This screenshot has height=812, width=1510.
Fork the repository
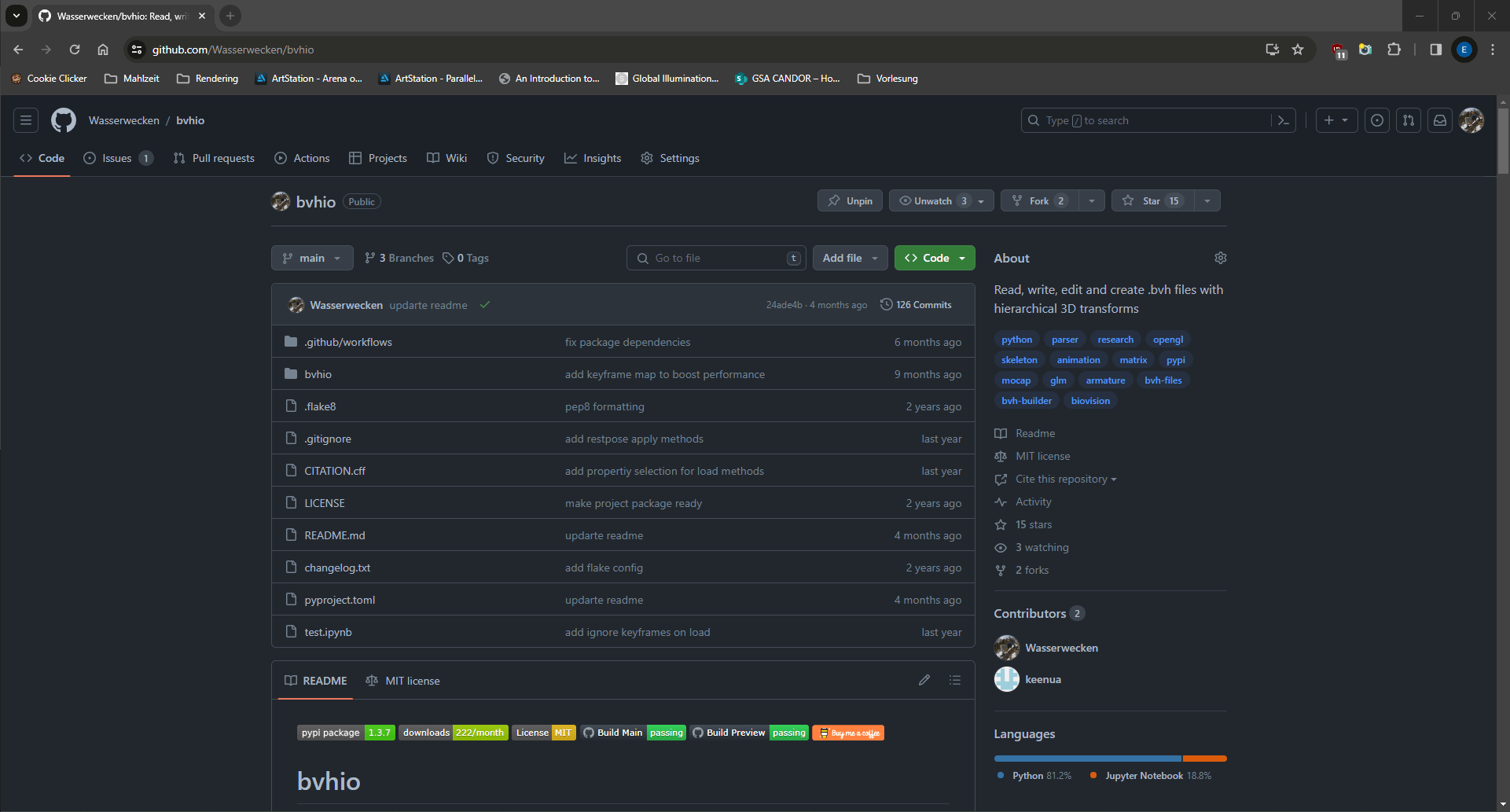[x=1039, y=201]
